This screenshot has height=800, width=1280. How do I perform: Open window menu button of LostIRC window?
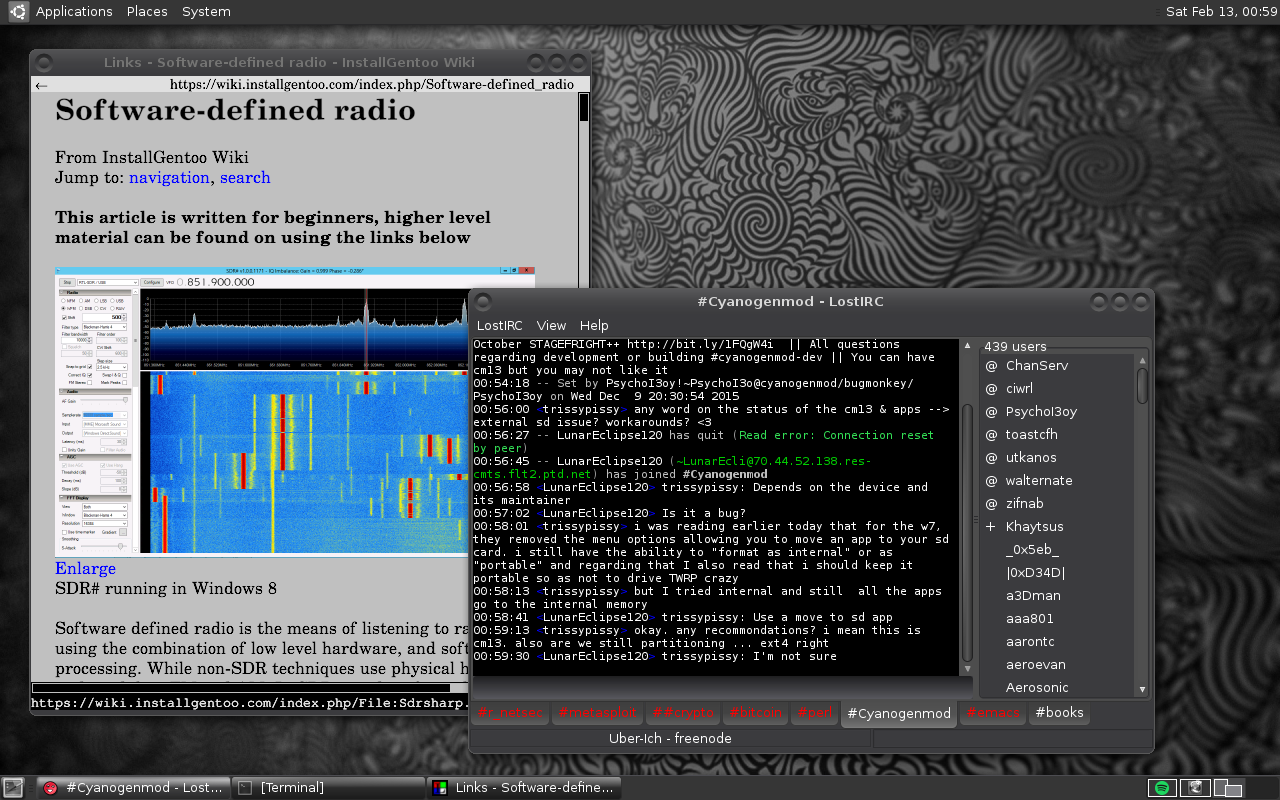coord(482,301)
